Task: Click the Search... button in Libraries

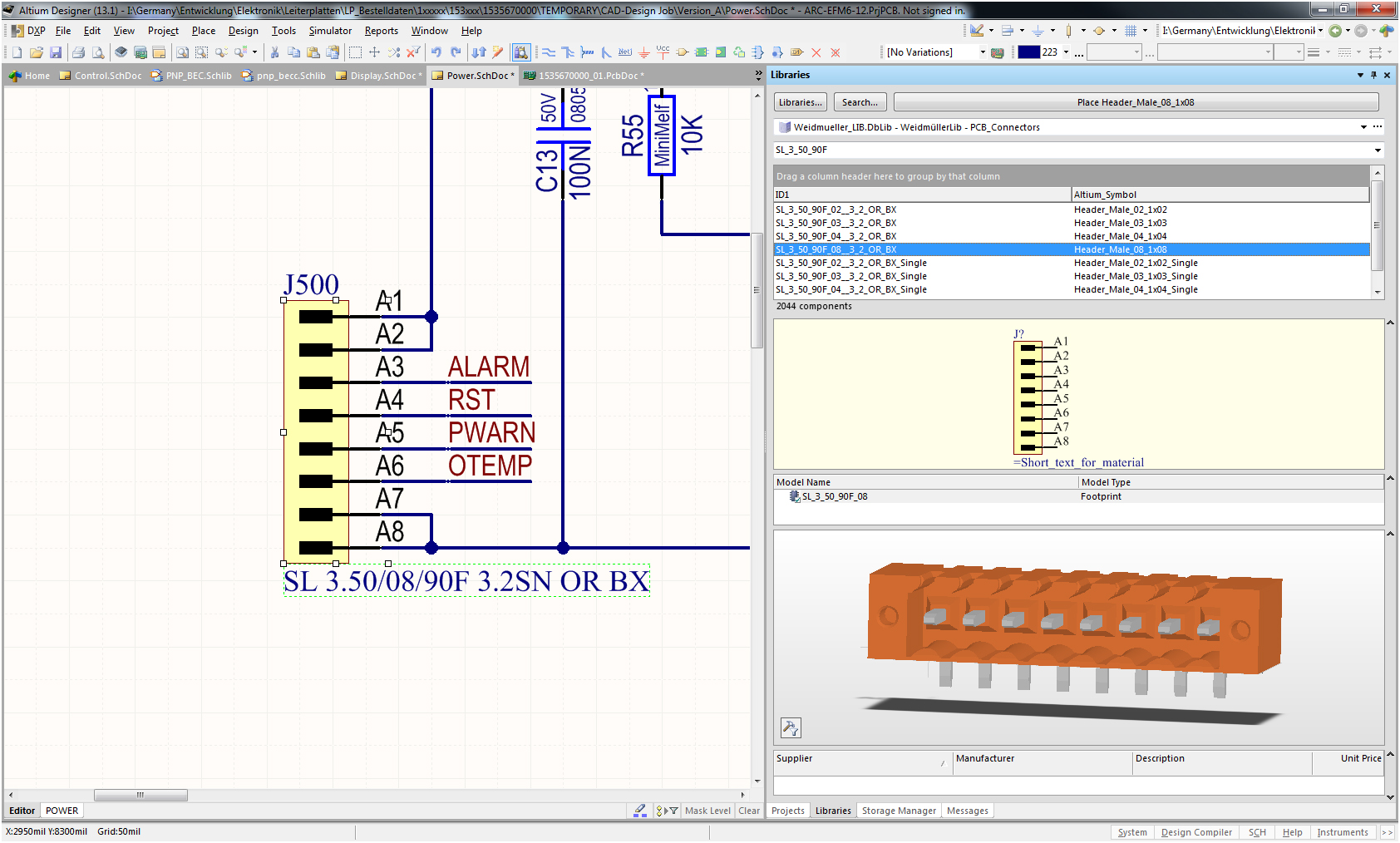Action: 860,102
